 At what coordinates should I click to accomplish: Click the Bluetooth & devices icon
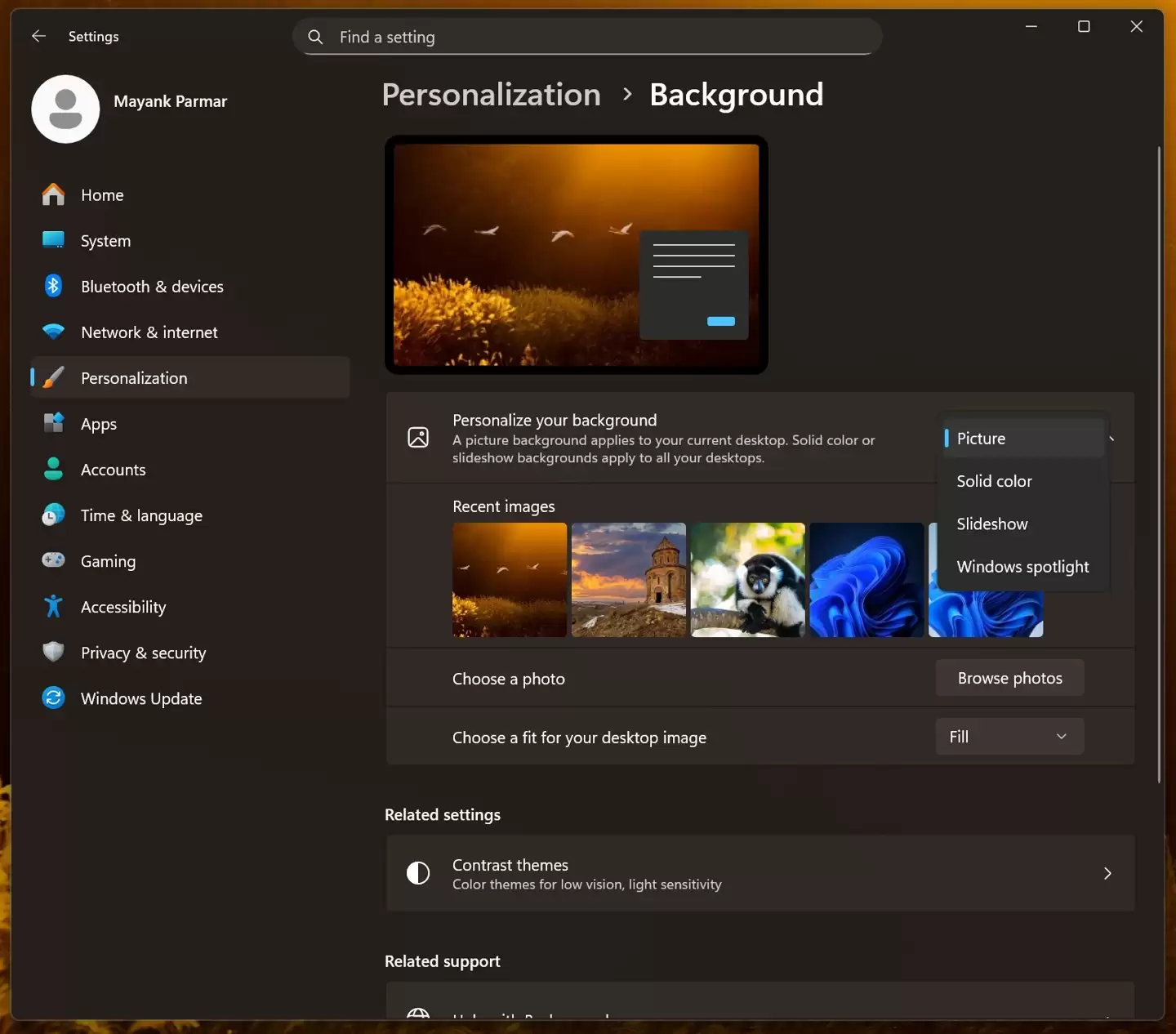(52, 286)
